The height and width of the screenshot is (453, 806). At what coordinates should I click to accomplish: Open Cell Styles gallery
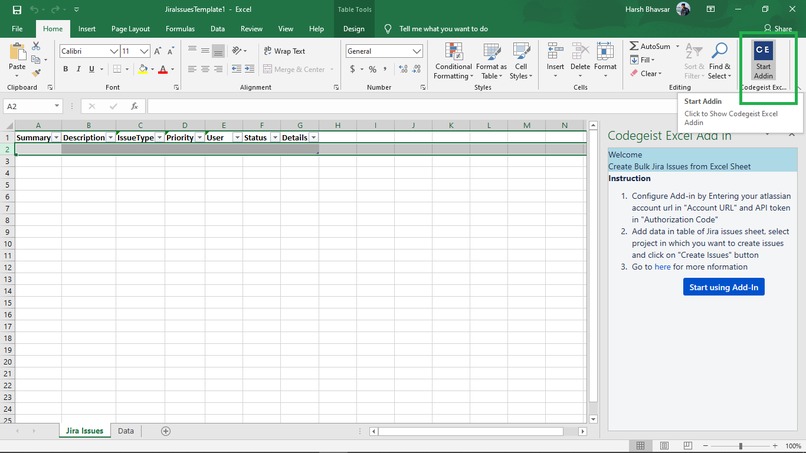[x=521, y=61]
